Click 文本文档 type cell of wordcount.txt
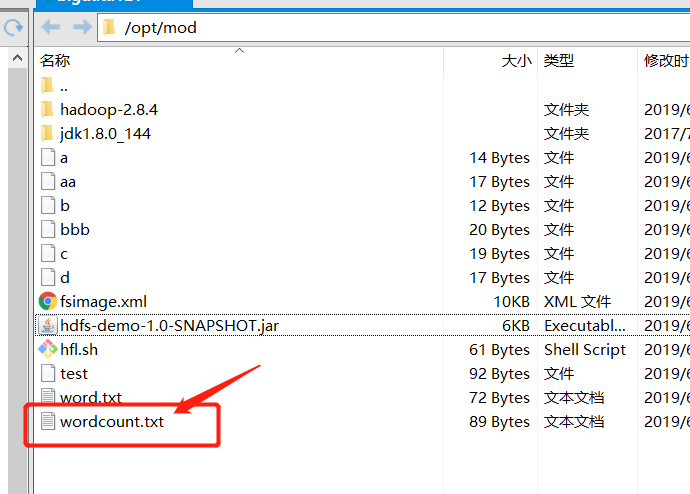 (x=574, y=421)
